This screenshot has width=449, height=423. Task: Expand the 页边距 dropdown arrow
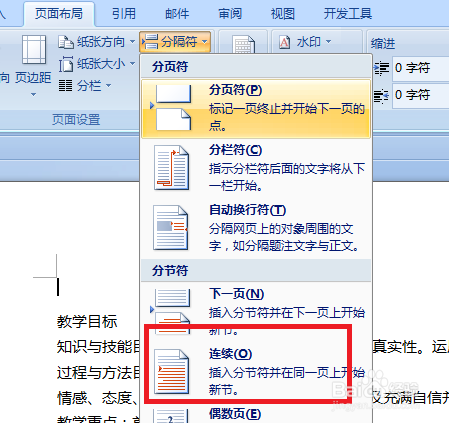pos(33,95)
